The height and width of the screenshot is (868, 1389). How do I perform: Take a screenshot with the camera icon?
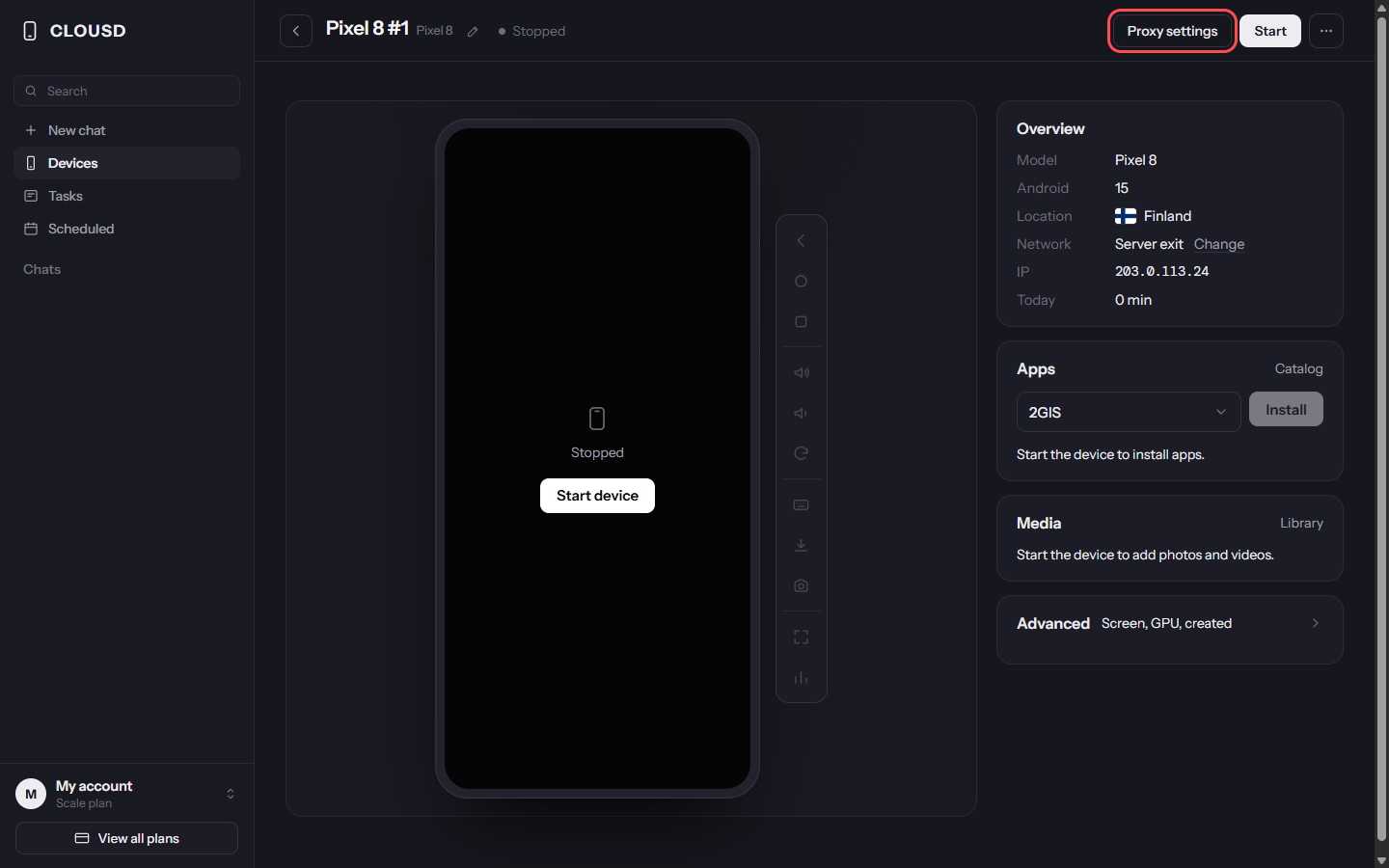click(x=801, y=585)
